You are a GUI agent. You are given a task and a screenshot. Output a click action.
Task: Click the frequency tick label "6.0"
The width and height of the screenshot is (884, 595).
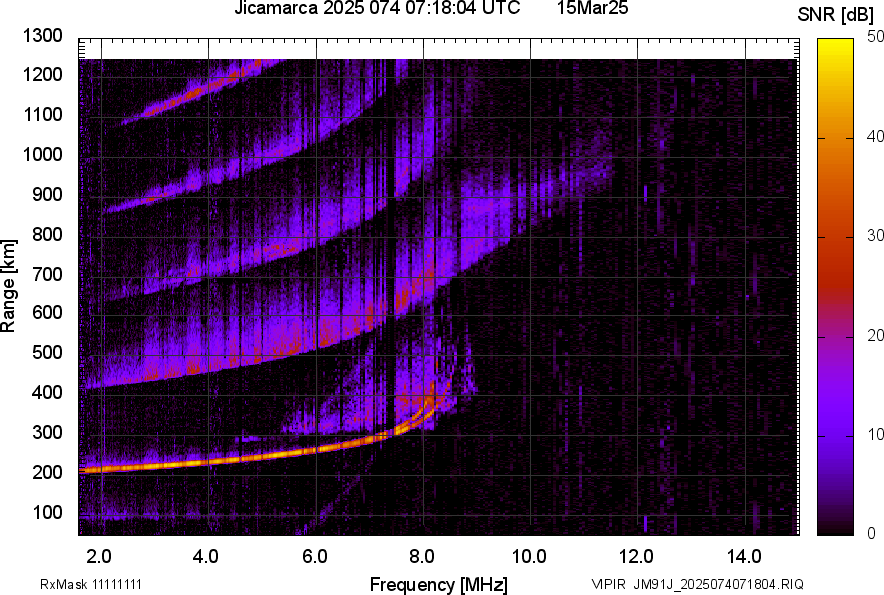(315, 557)
